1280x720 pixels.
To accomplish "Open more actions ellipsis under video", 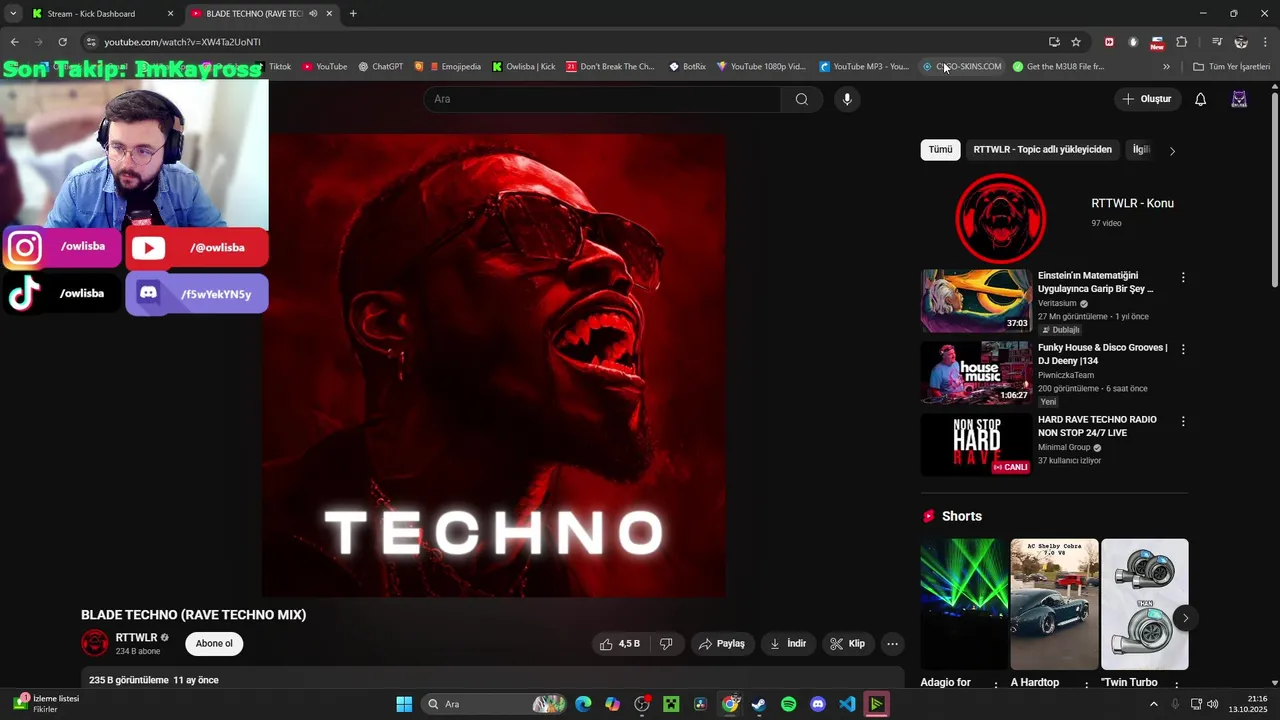I will pos(892,644).
